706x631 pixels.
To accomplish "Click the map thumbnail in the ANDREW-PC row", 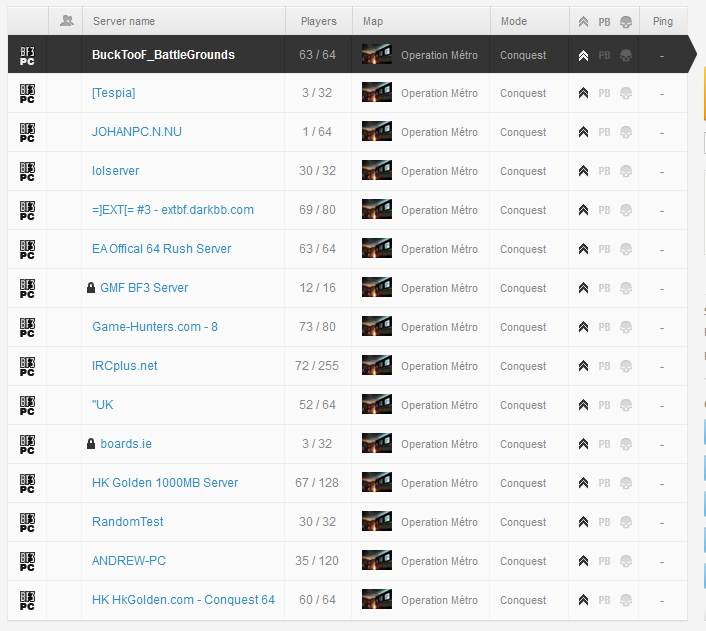I will pos(376,561).
